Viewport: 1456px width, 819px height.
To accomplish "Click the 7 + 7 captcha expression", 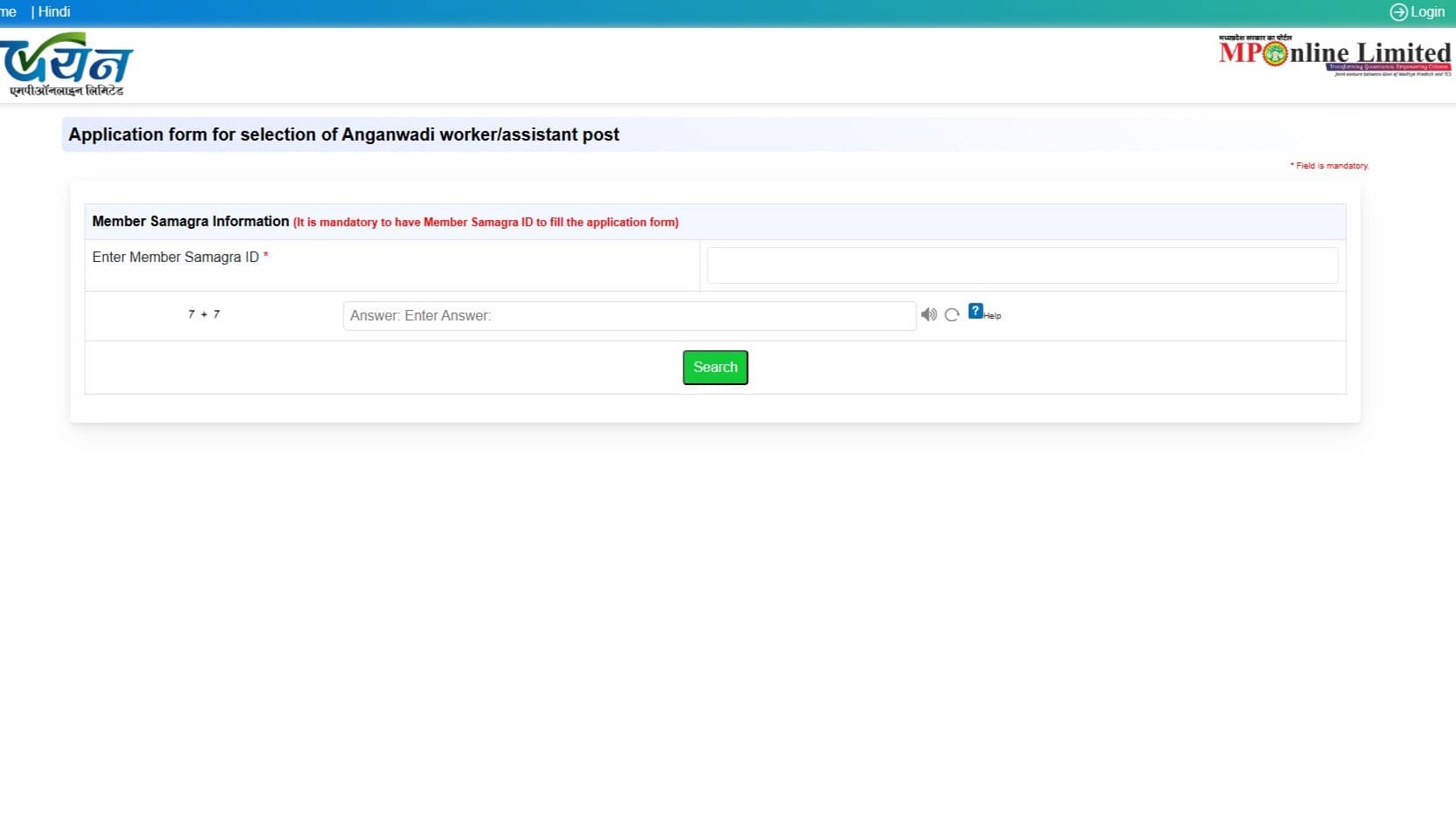I will (204, 314).
